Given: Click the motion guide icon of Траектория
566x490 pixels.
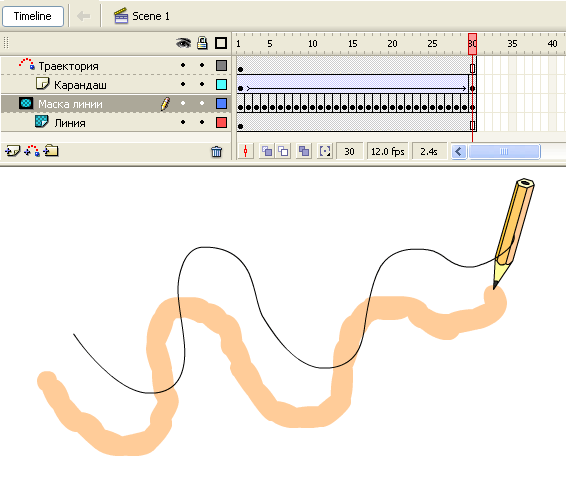Looking at the screenshot, I should 27,64.
